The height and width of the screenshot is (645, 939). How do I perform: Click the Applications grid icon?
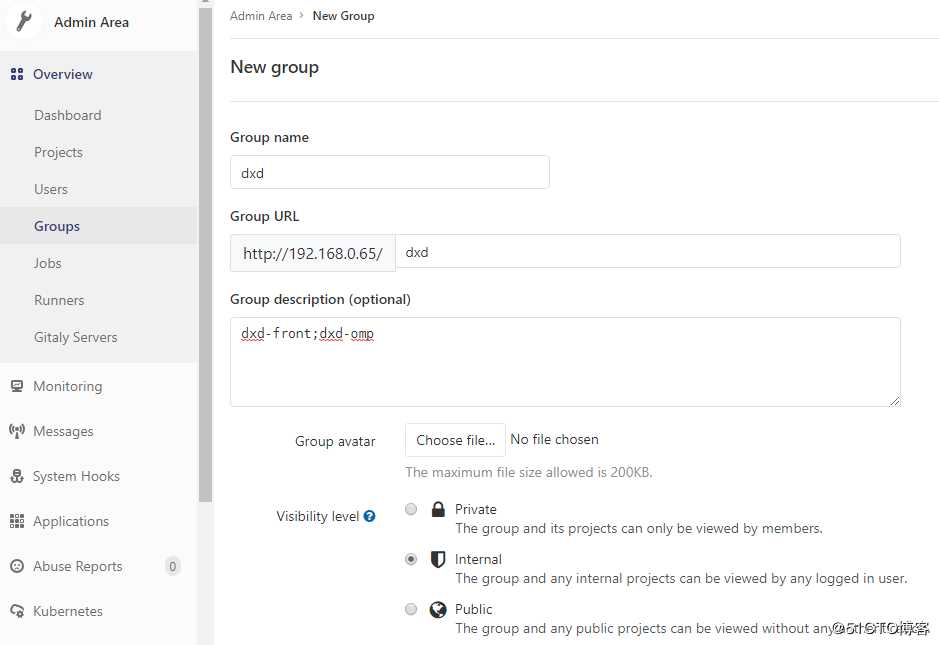click(x=16, y=521)
